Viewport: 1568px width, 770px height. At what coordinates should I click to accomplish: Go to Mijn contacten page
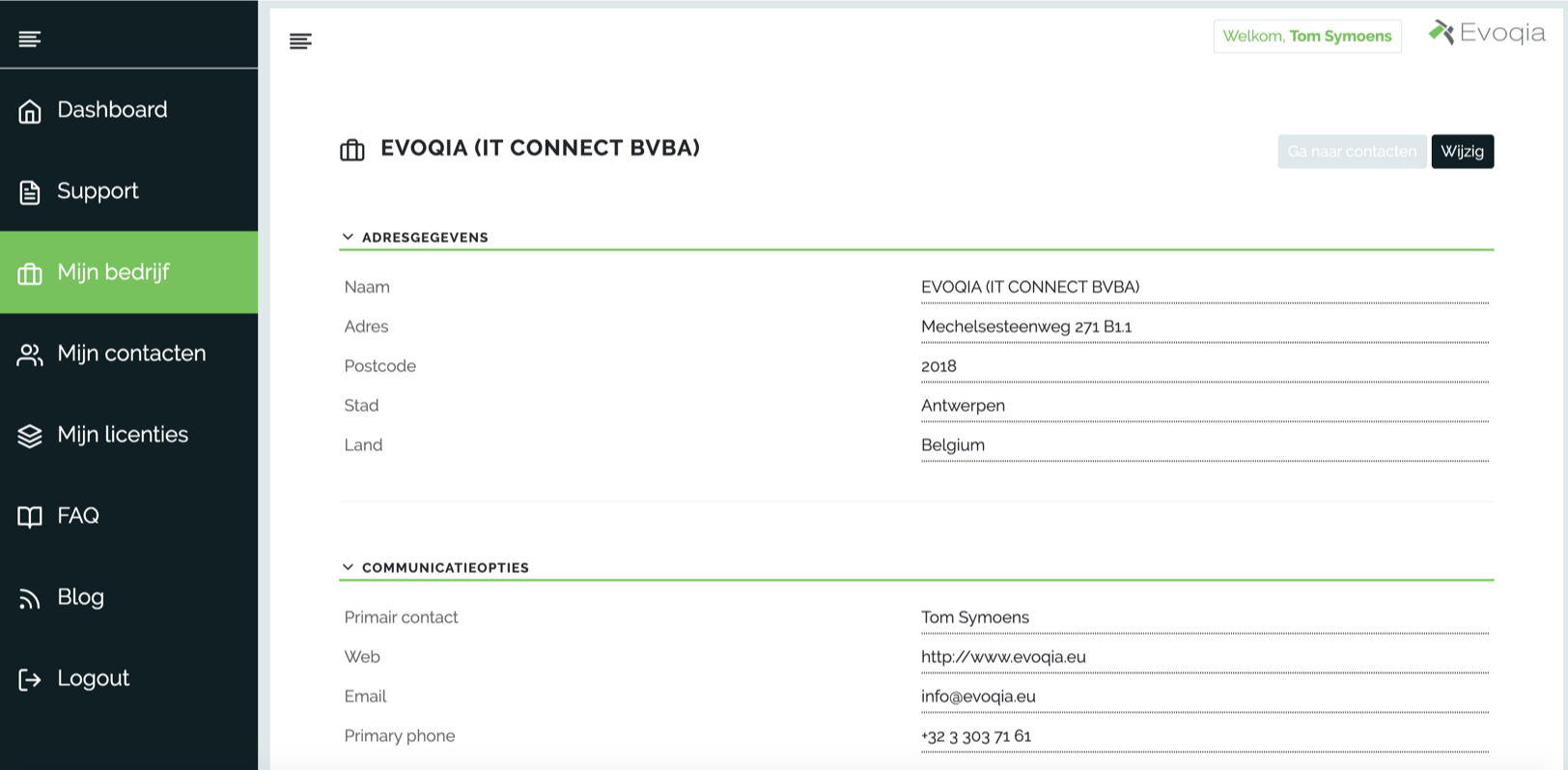[x=128, y=354]
